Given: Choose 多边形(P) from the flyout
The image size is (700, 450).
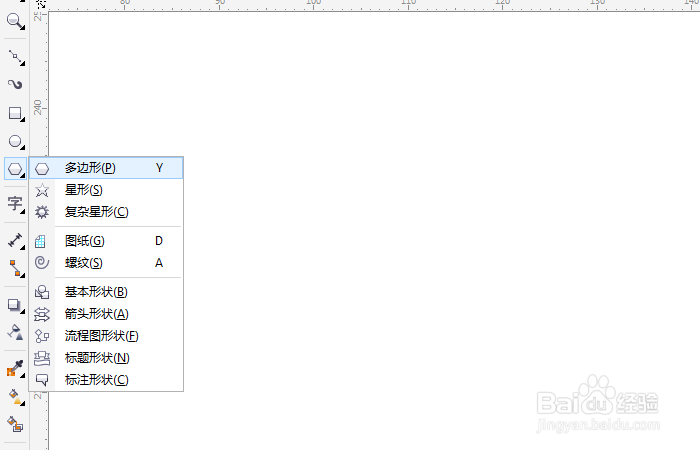Looking at the screenshot, I should click(106, 168).
